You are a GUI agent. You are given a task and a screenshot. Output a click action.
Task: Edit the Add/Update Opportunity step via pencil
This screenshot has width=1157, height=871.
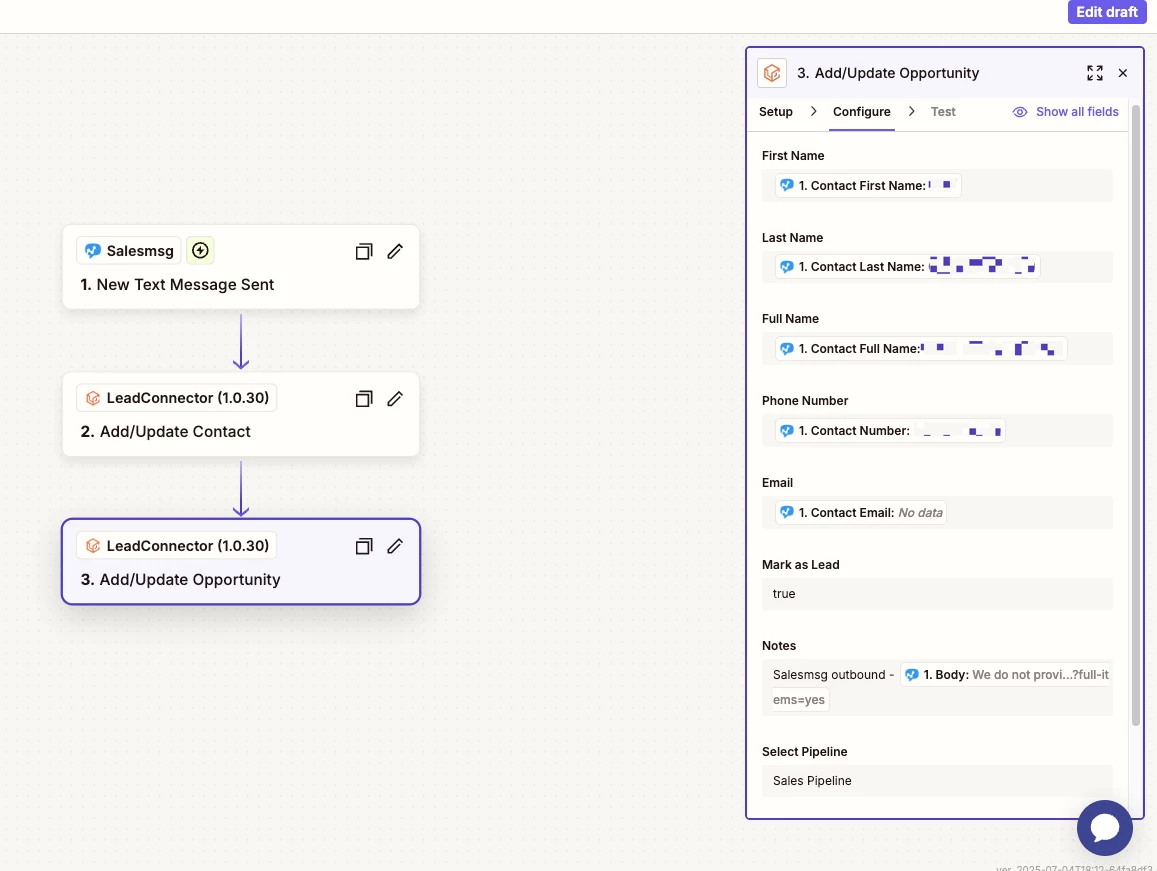[x=395, y=546]
